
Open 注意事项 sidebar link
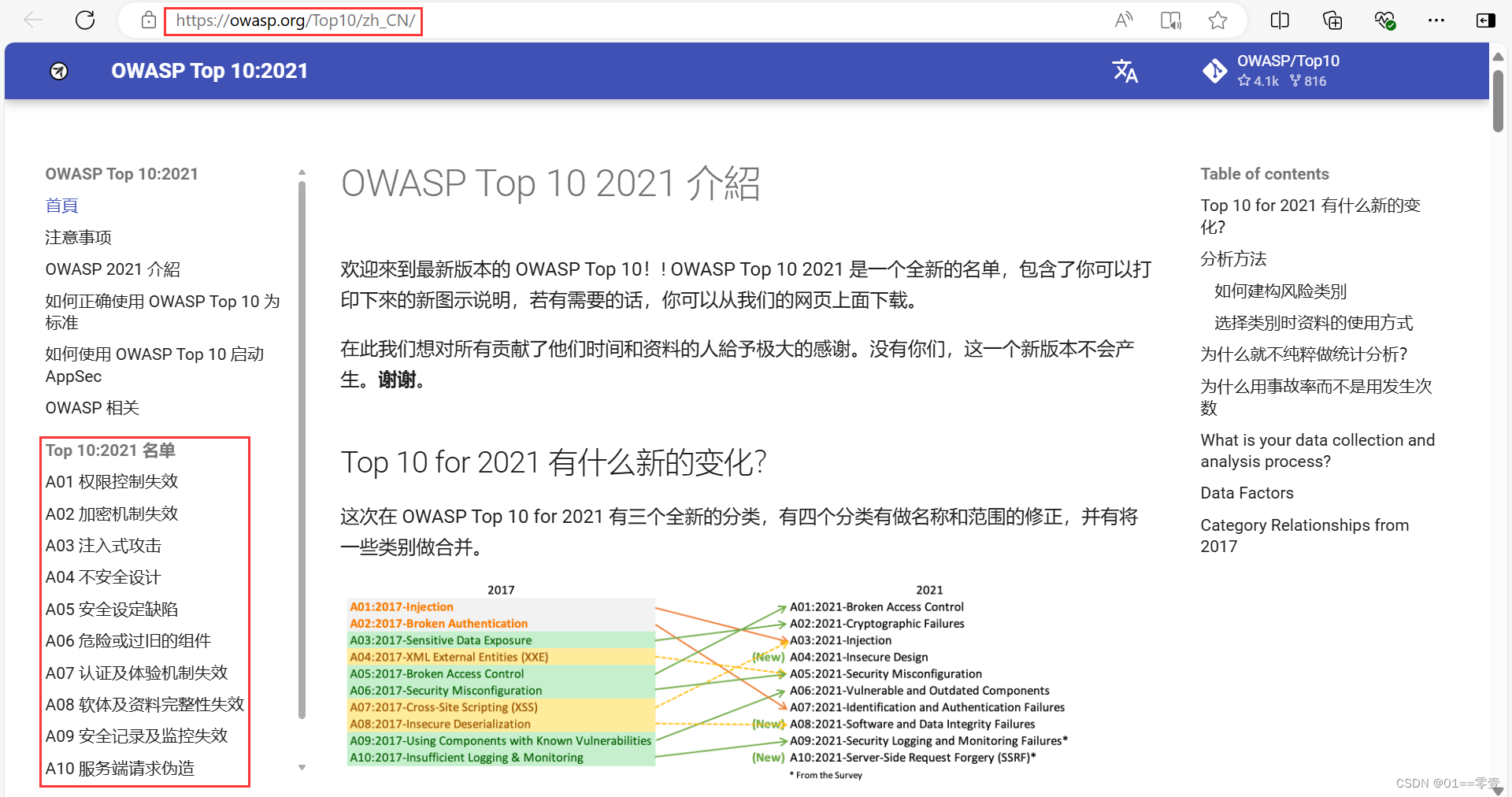pyautogui.click(x=78, y=237)
